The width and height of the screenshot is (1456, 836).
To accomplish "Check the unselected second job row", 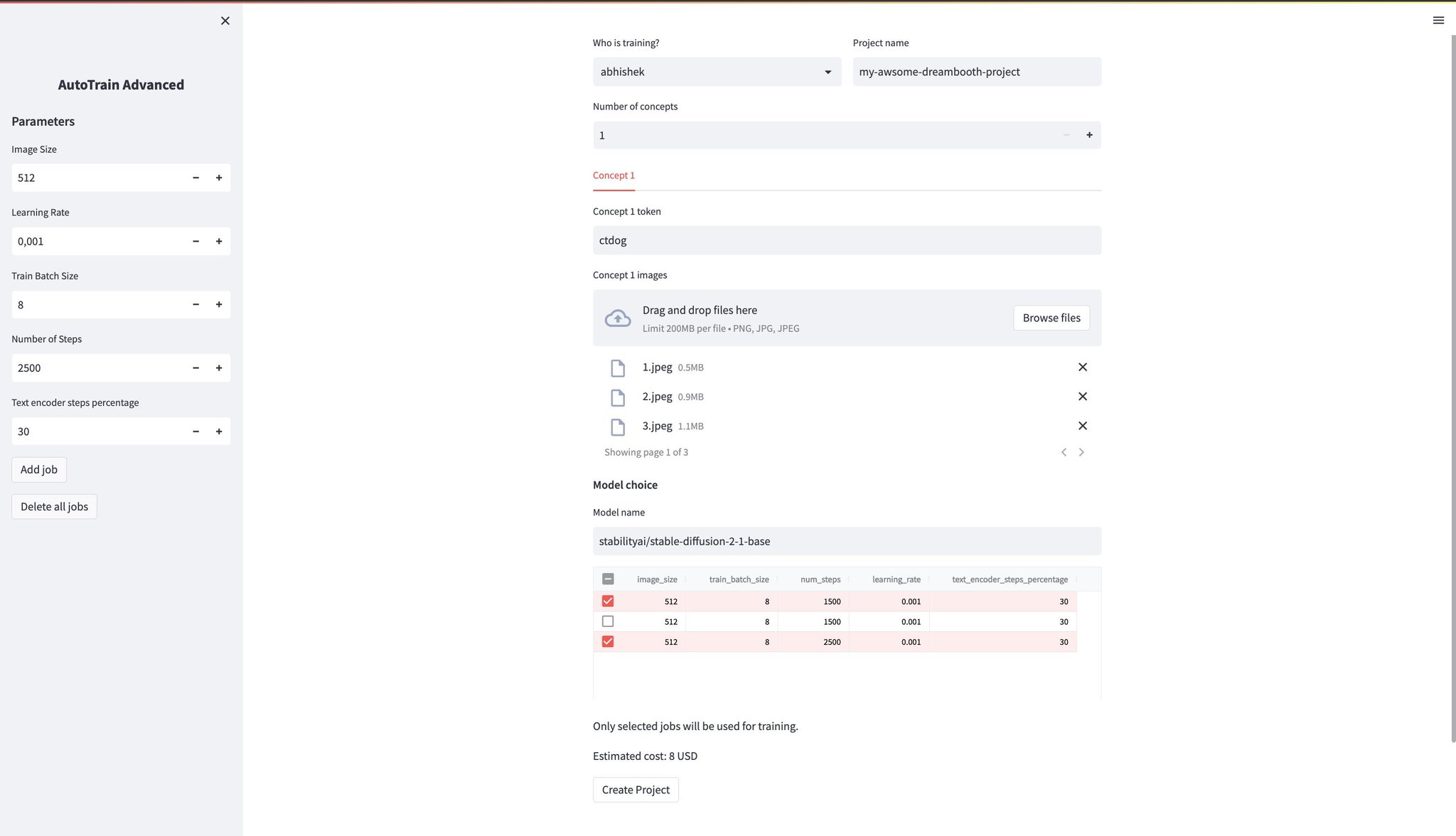I will [x=608, y=621].
